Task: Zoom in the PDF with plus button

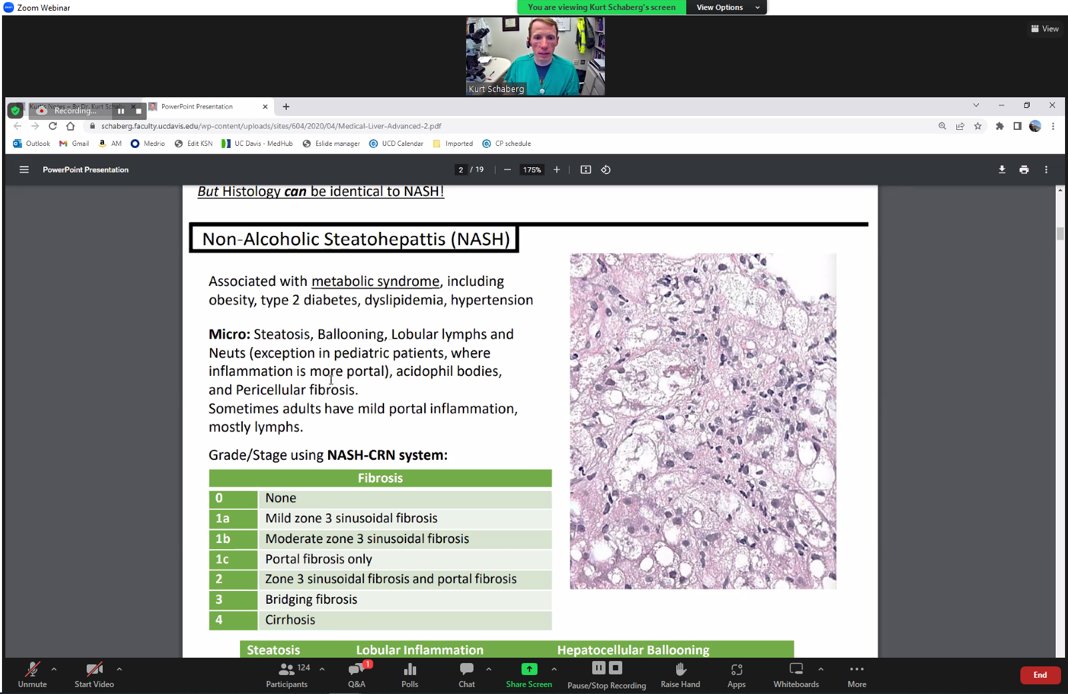Action: point(556,170)
